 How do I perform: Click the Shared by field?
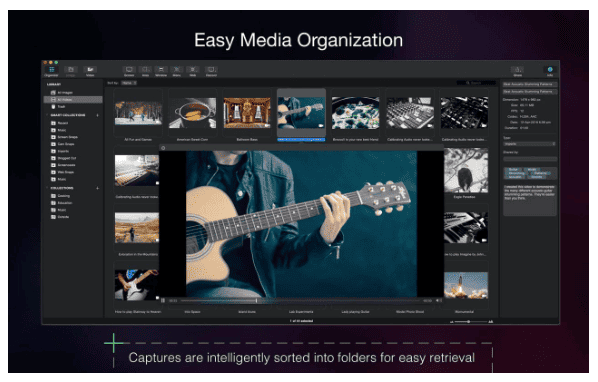(530, 159)
